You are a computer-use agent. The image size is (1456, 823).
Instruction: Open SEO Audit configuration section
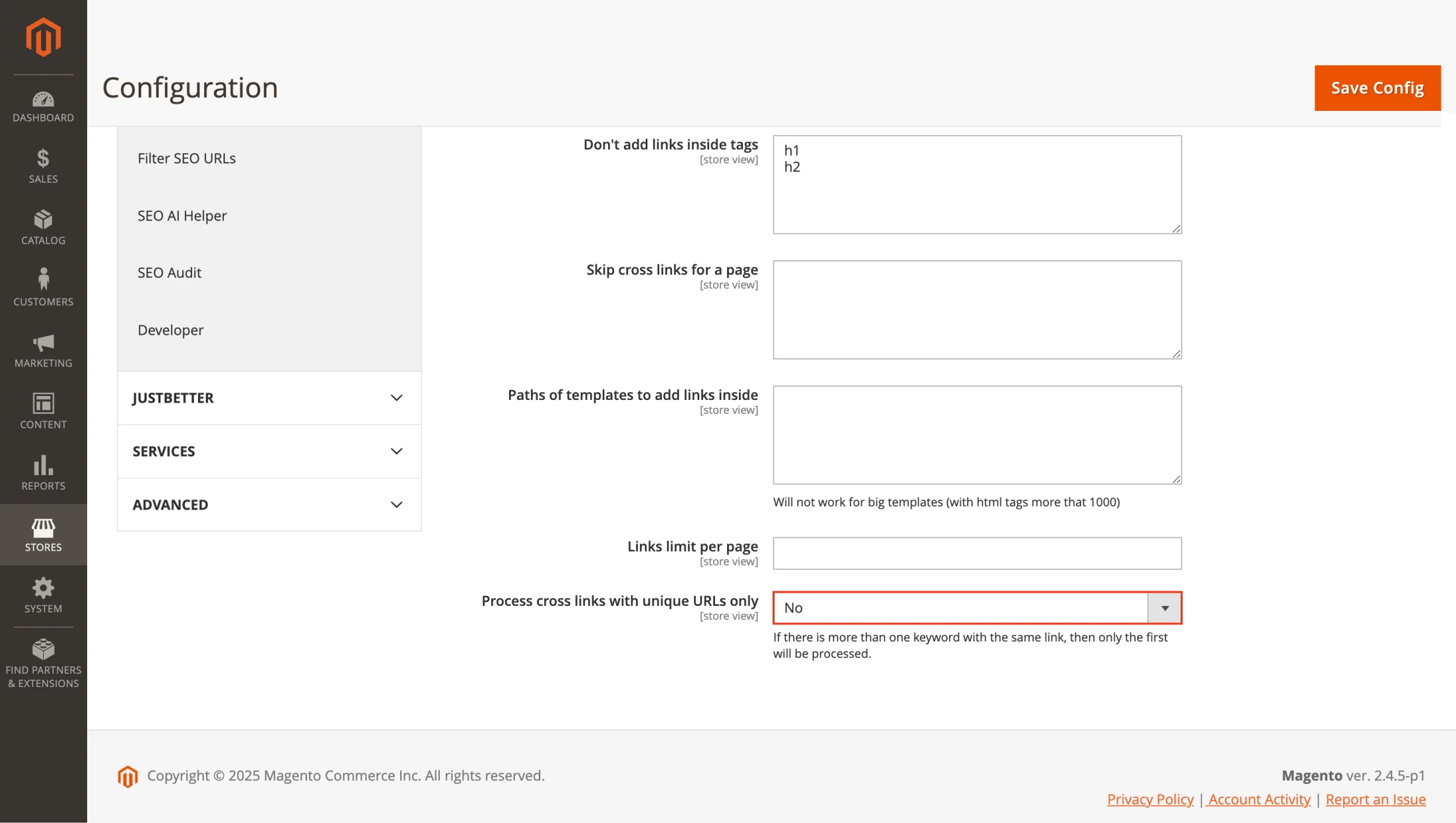pyautogui.click(x=169, y=271)
